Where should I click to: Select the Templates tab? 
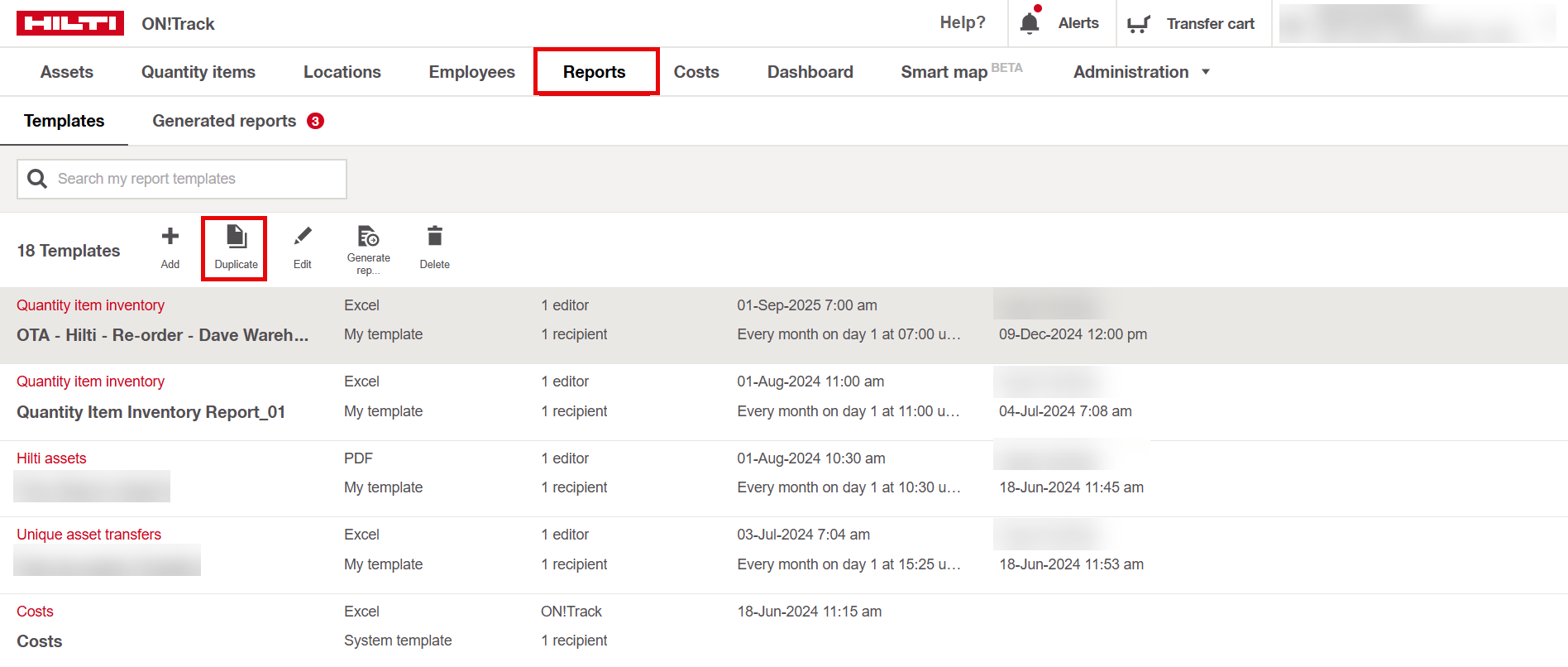(65, 121)
